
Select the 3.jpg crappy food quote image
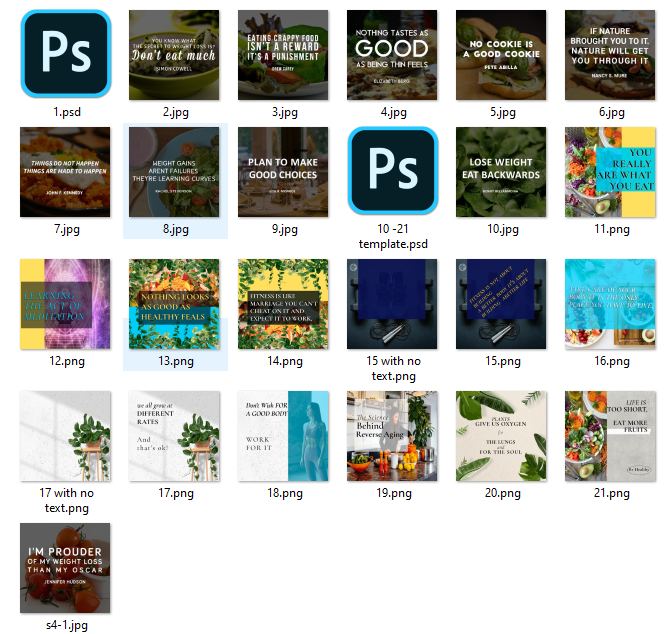click(283, 55)
